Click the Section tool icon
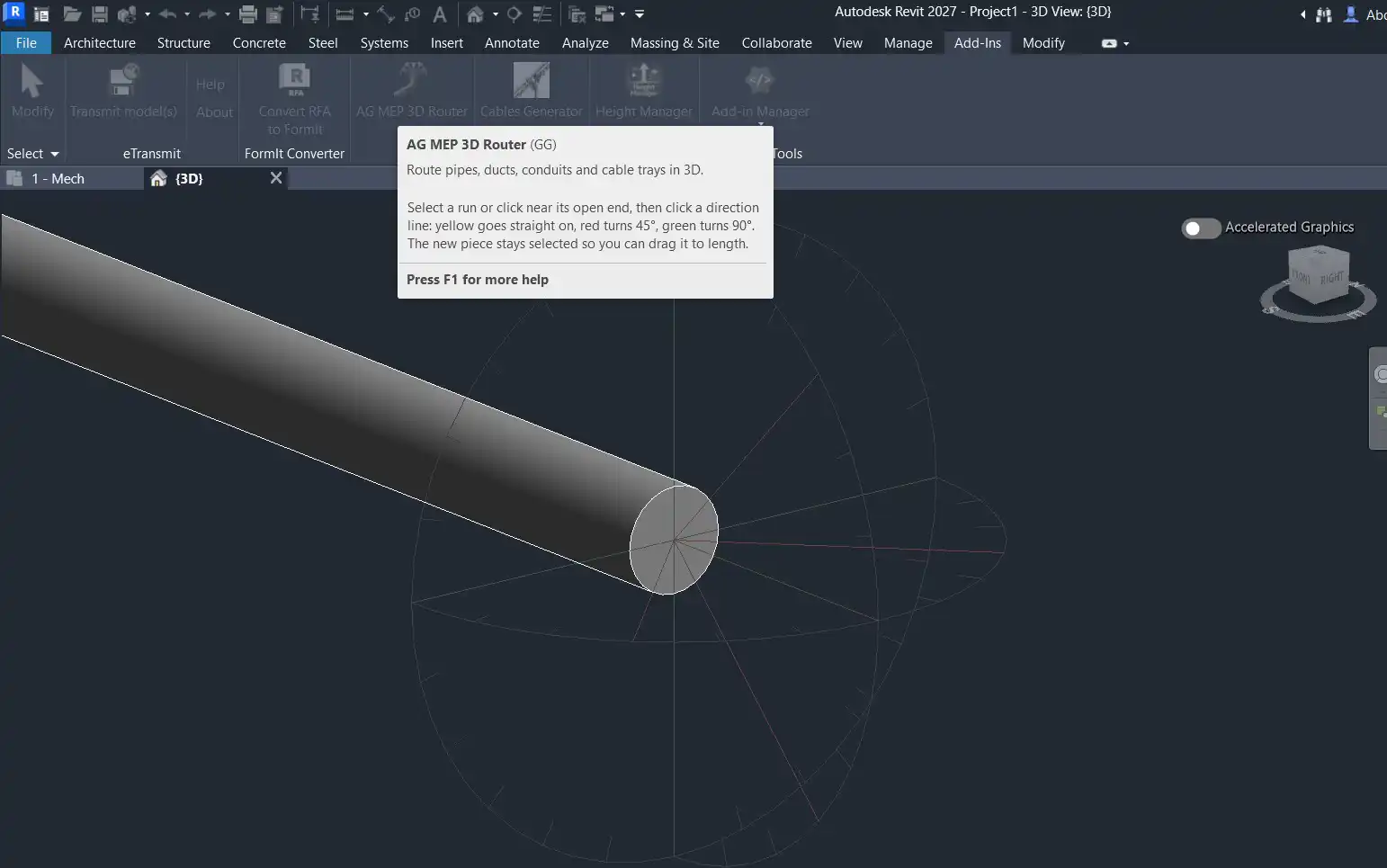The height and width of the screenshot is (868, 1387). click(515, 14)
